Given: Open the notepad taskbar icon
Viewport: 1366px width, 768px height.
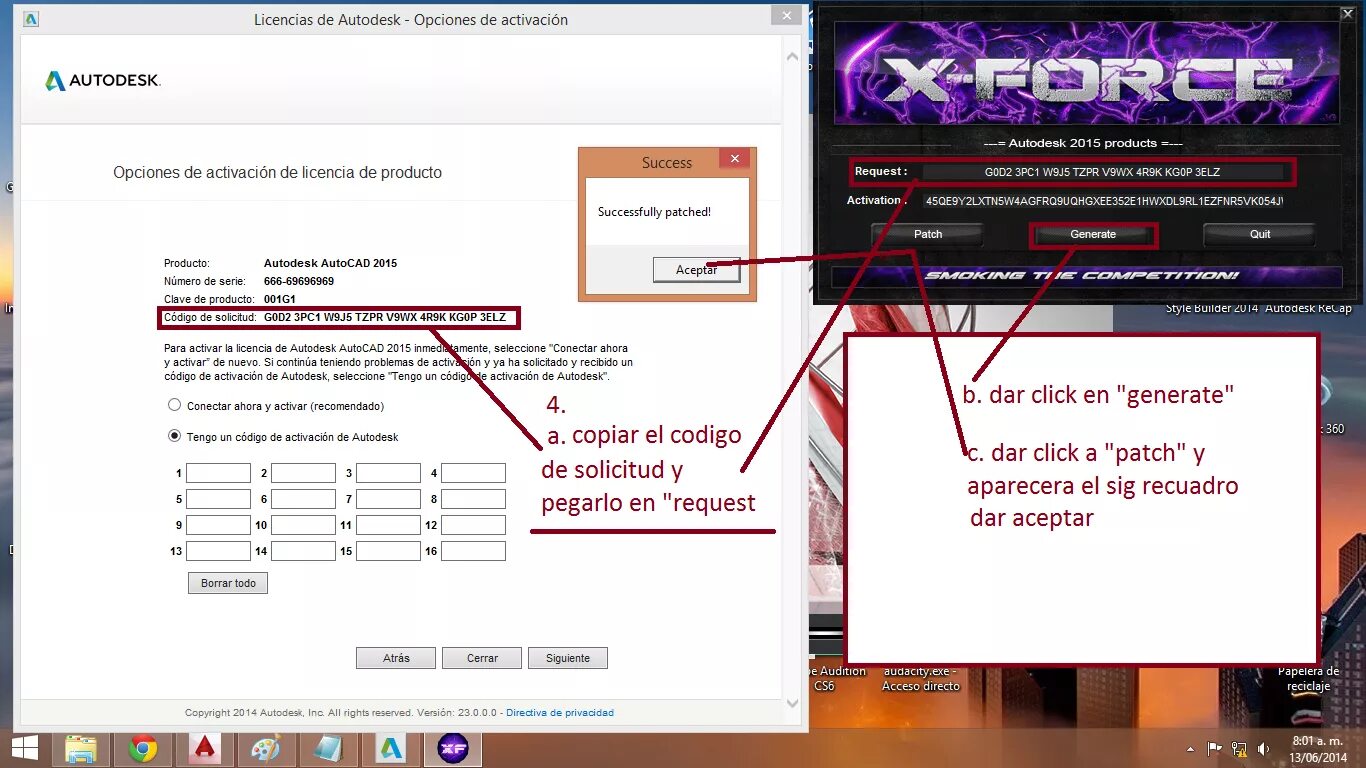Looking at the screenshot, I should pos(328,749).
